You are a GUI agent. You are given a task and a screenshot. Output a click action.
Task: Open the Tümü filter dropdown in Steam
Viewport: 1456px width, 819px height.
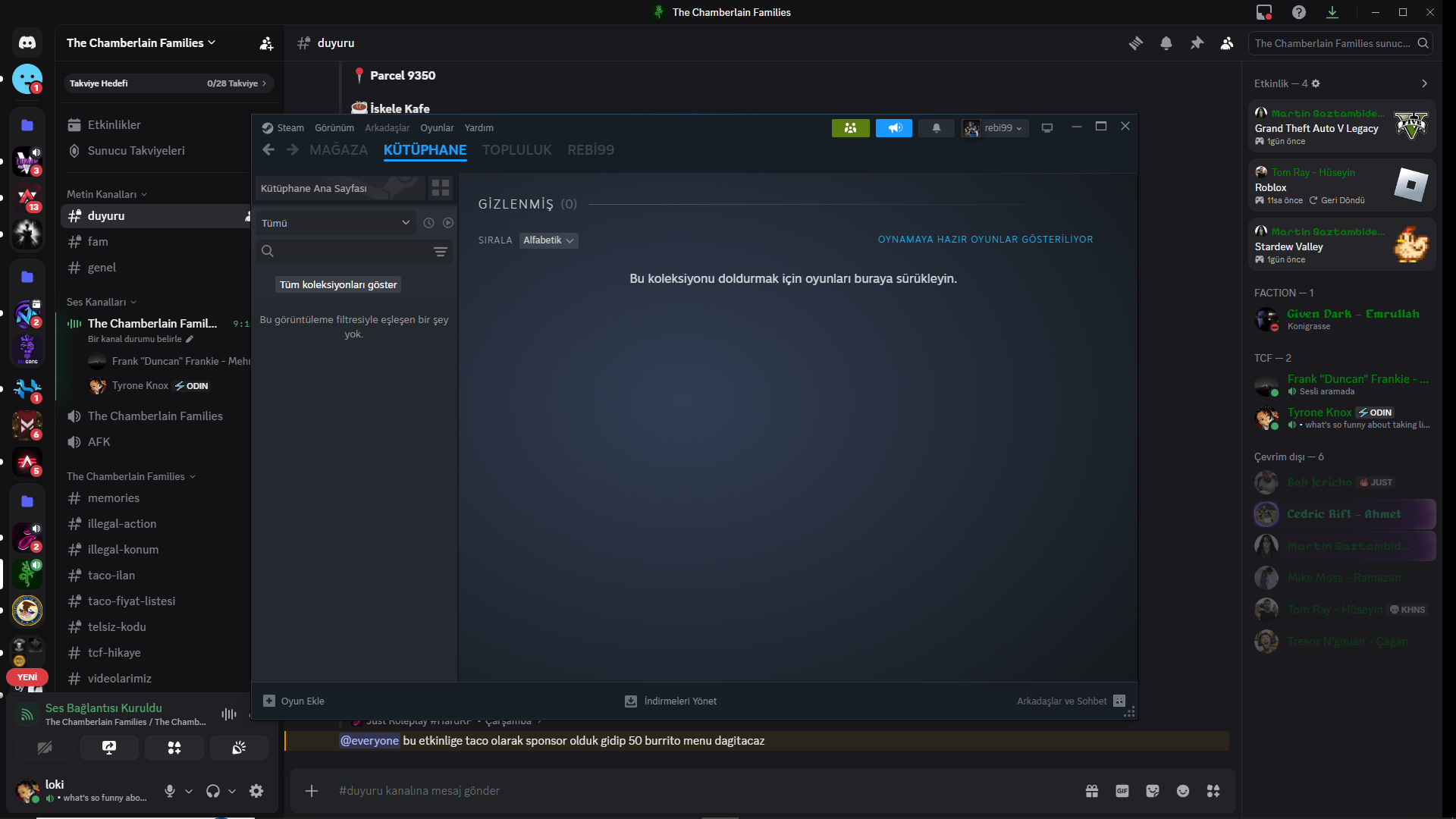click(x=335, y=223)
